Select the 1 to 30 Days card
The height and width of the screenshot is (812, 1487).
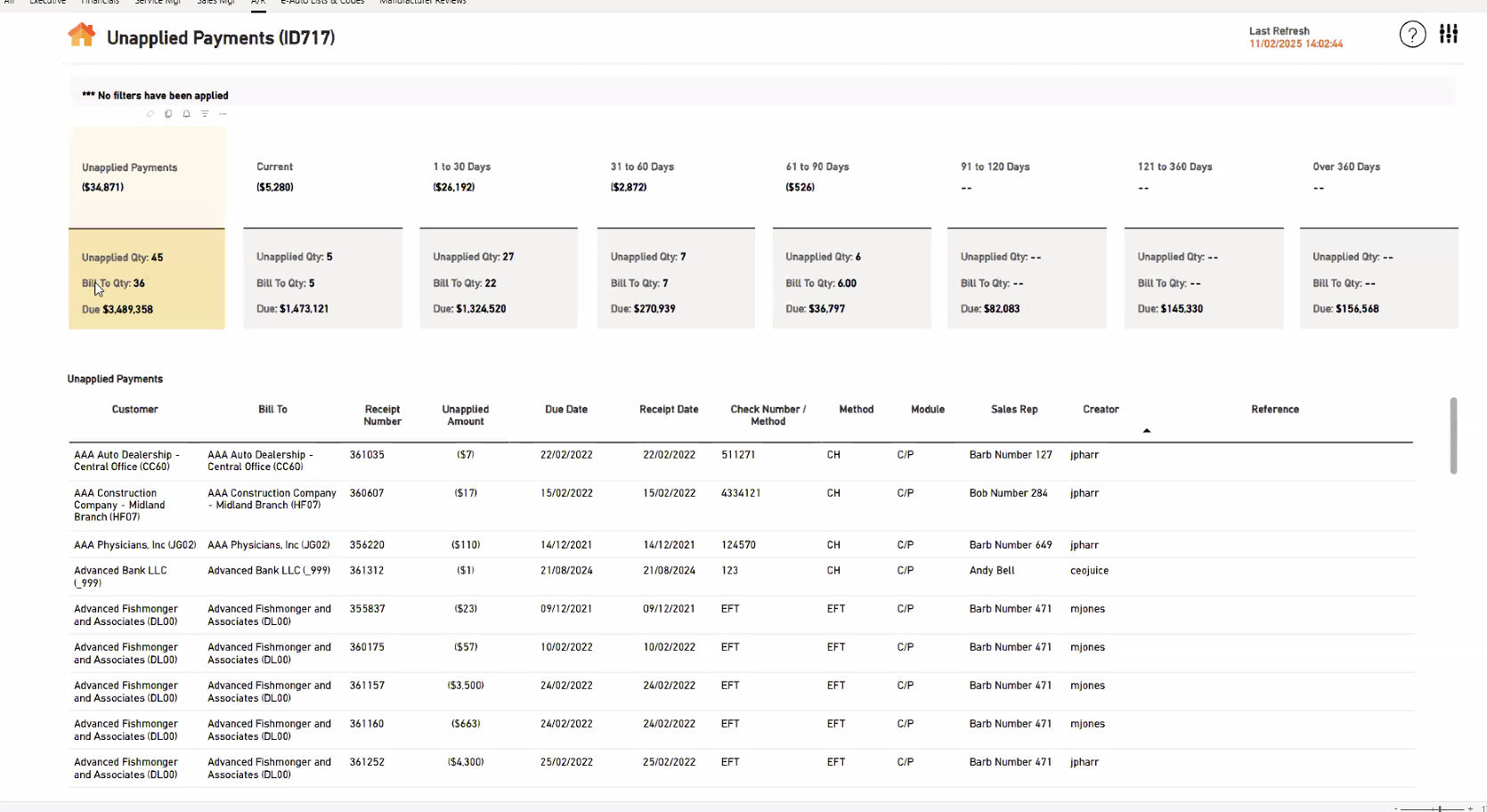[499, 228]
